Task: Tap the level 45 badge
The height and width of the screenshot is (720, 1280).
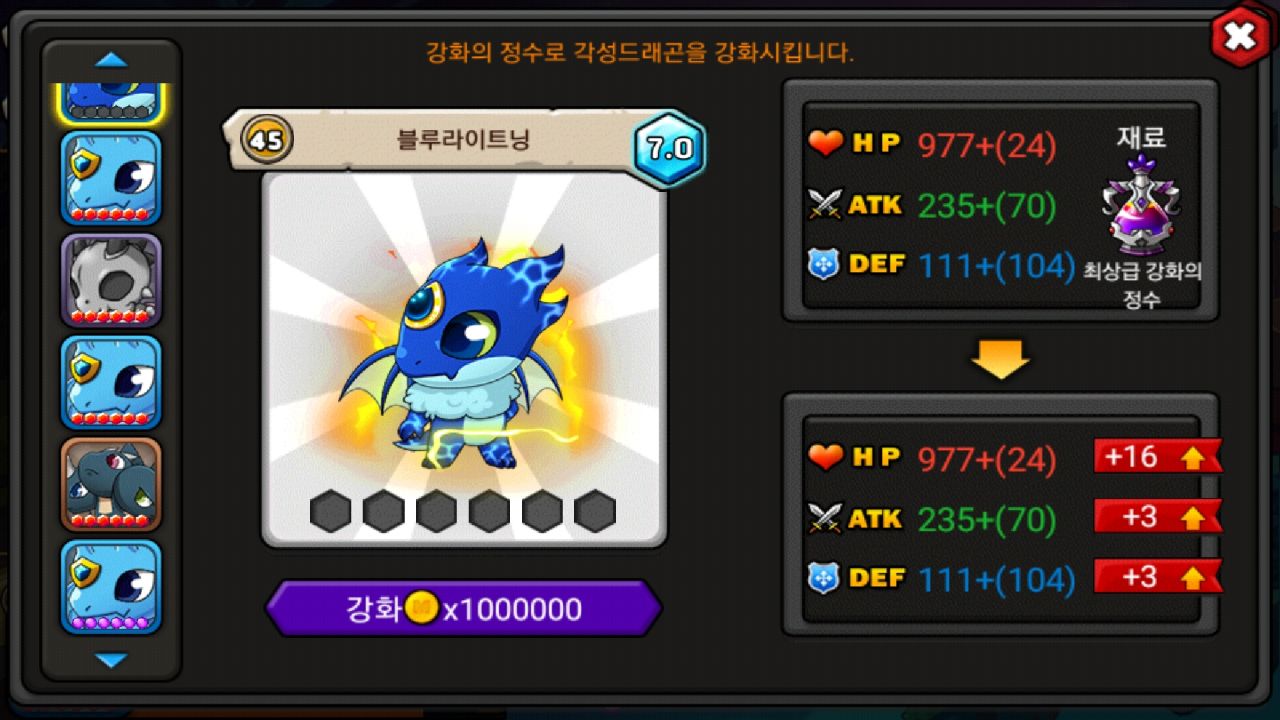Action: click(267, 140)
